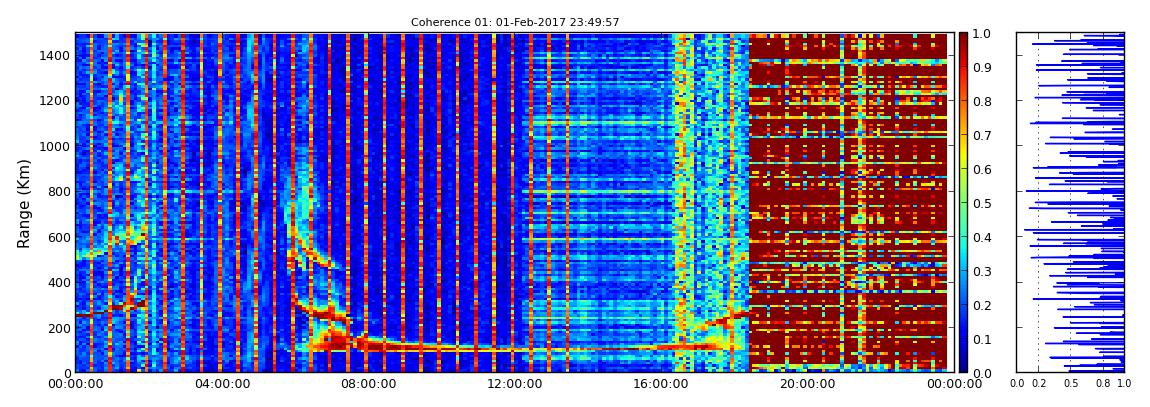Click the 200 range tick label

(59, 328)
